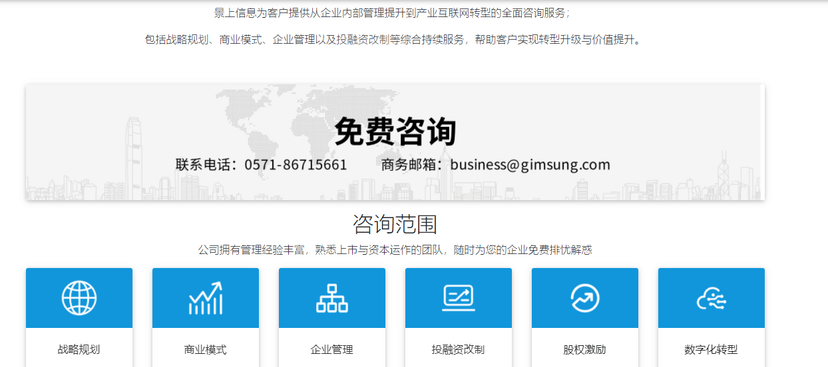
Task: Click the cloud data icon for 数字化转型
Action: [x=711, y=299]
